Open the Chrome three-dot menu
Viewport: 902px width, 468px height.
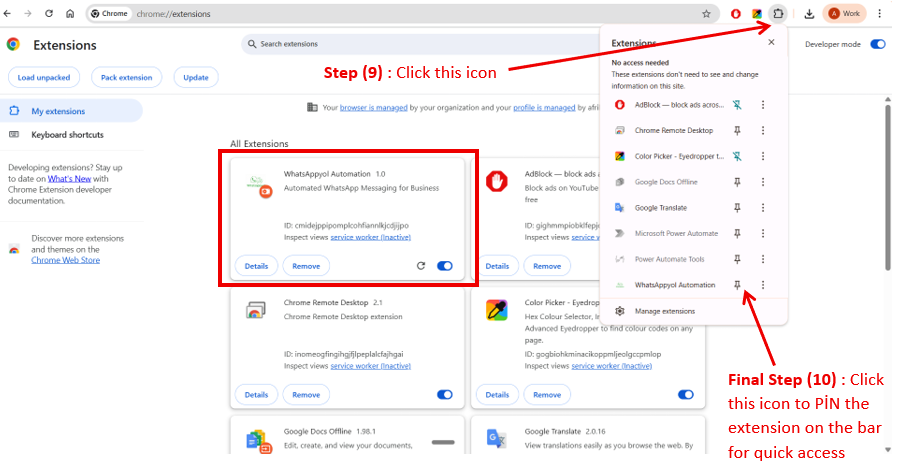(880, 14)
